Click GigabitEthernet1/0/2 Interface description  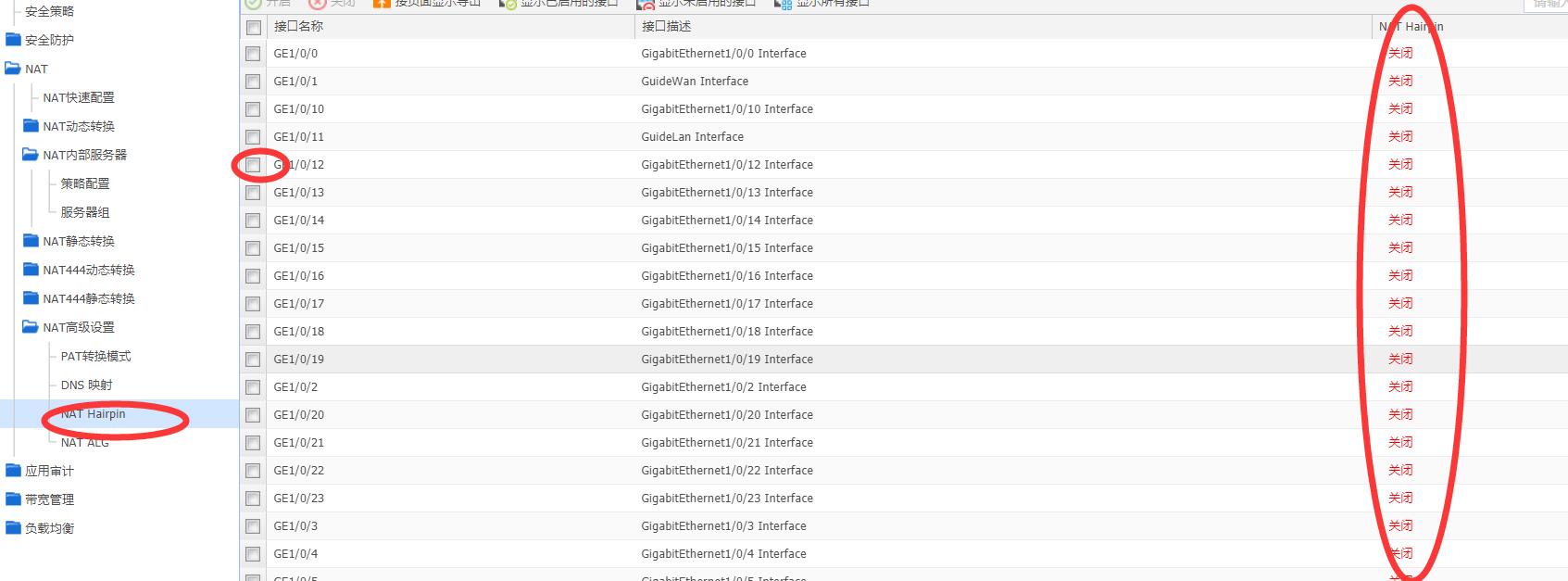click(x=723, y=386)
